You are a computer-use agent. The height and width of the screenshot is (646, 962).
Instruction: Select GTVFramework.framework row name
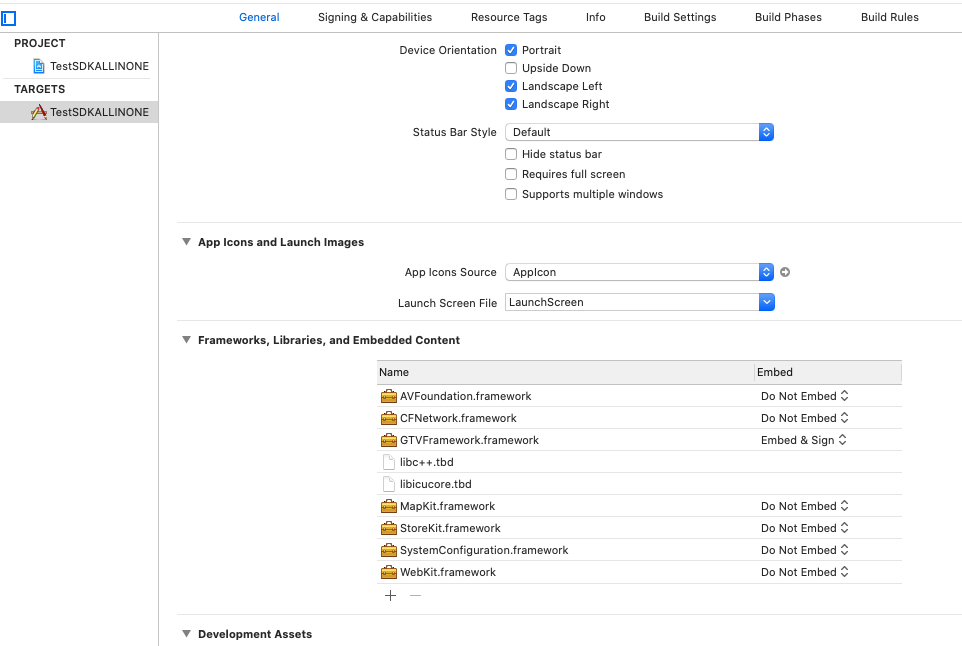pos(469,440)
